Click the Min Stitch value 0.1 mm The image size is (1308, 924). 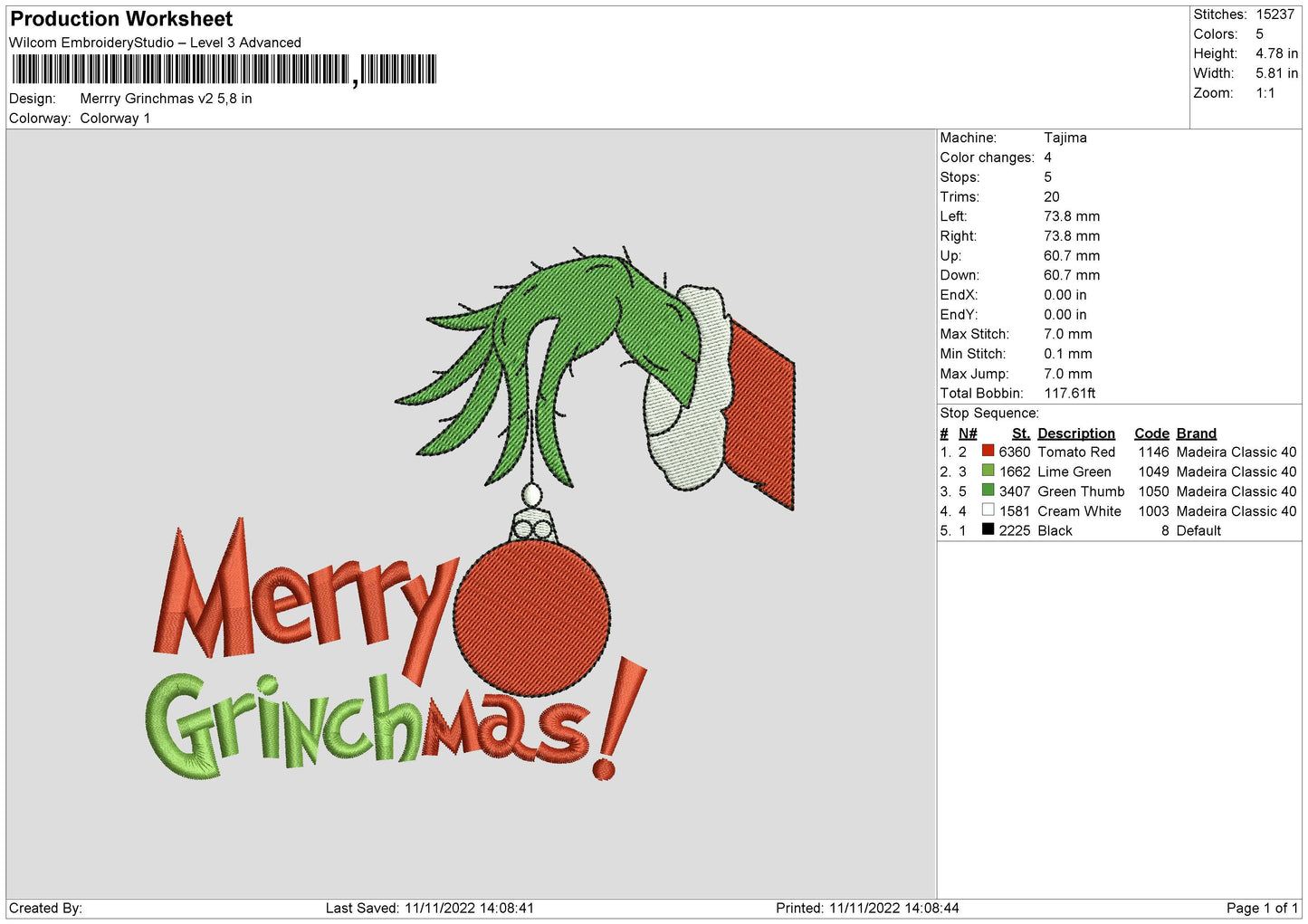coord(1068,354)
